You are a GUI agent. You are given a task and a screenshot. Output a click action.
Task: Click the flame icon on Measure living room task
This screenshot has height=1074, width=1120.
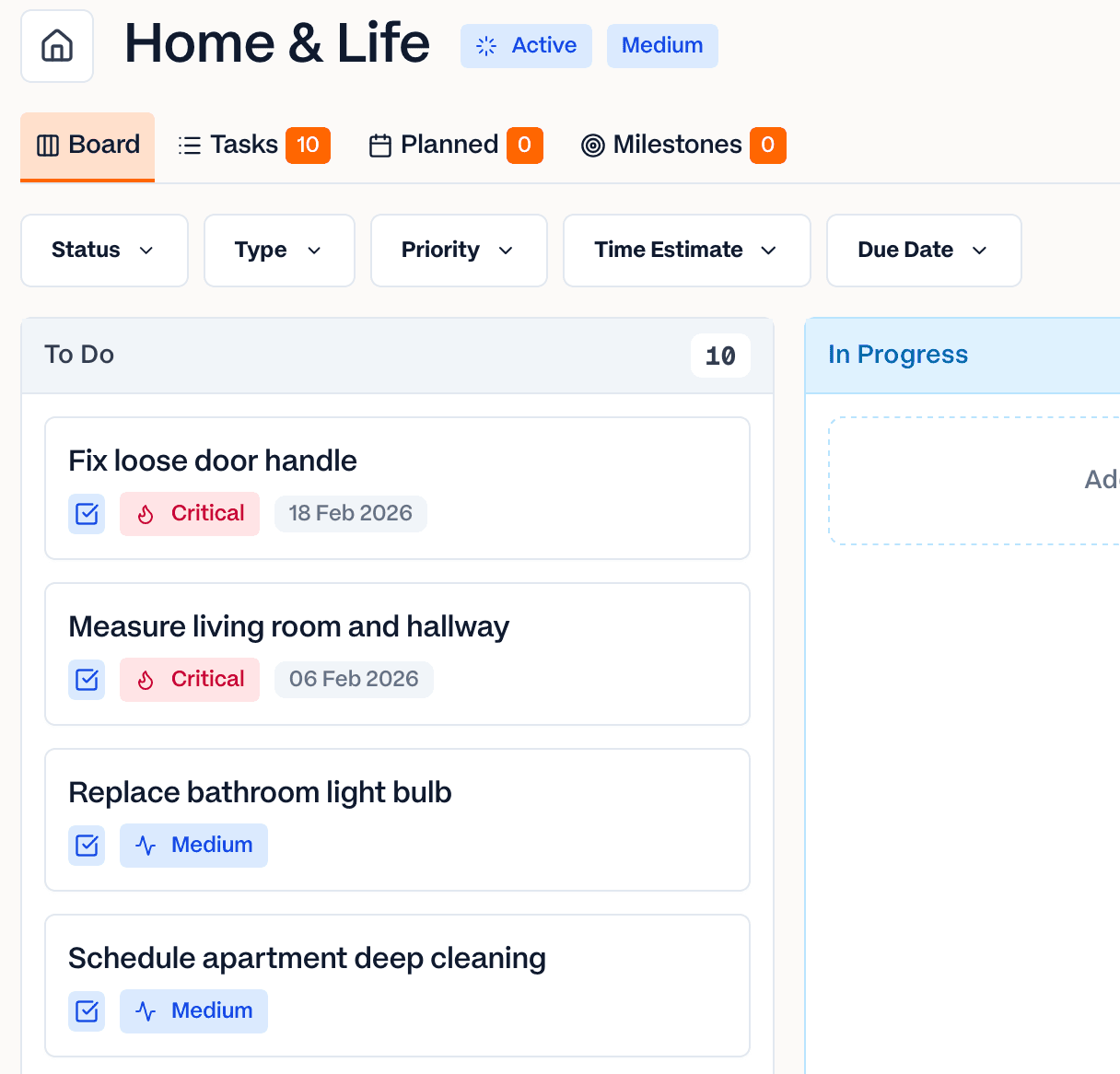pyautogui.click(x=146, y=680)
